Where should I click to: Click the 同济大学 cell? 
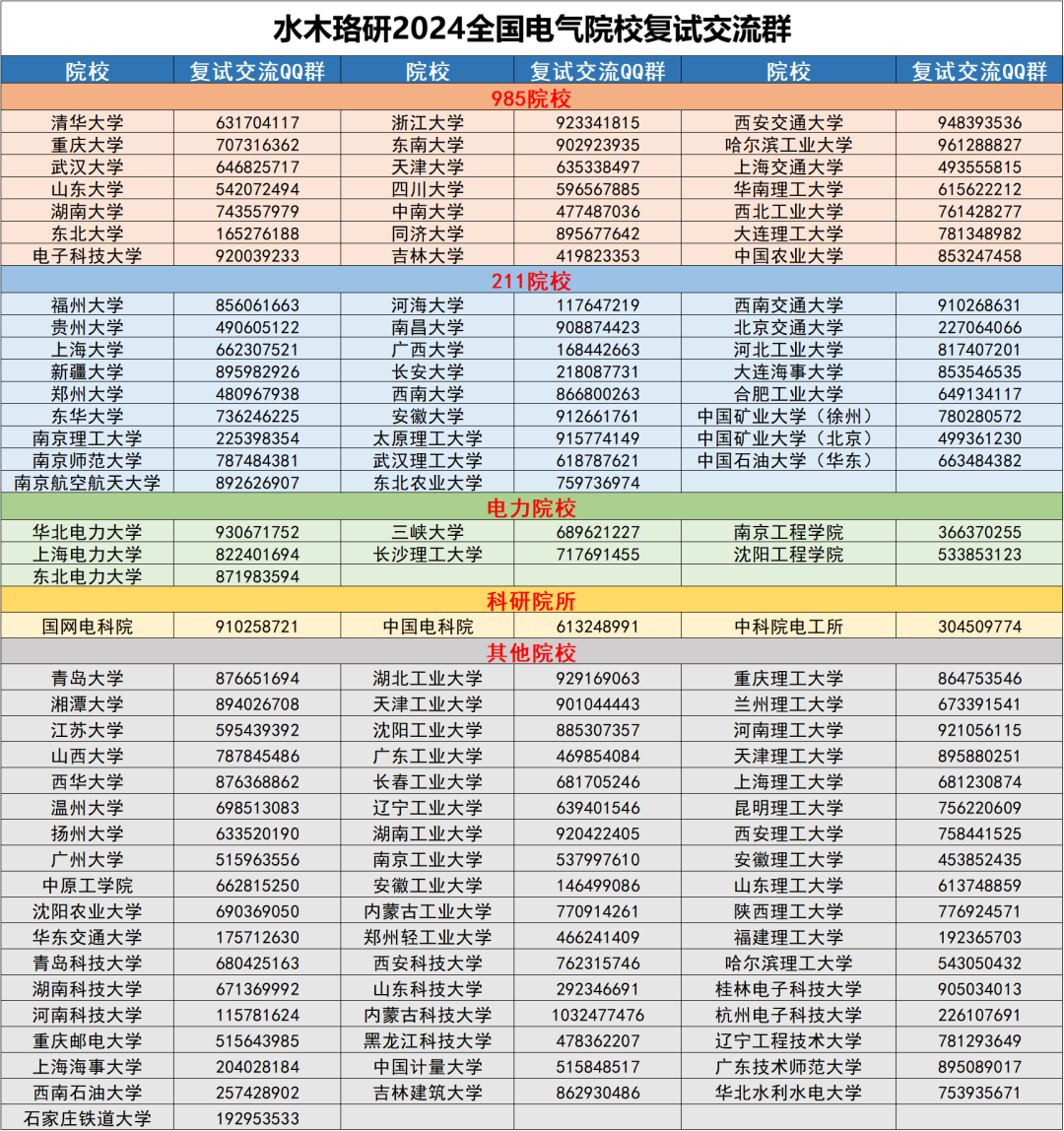tap(428, 234)
